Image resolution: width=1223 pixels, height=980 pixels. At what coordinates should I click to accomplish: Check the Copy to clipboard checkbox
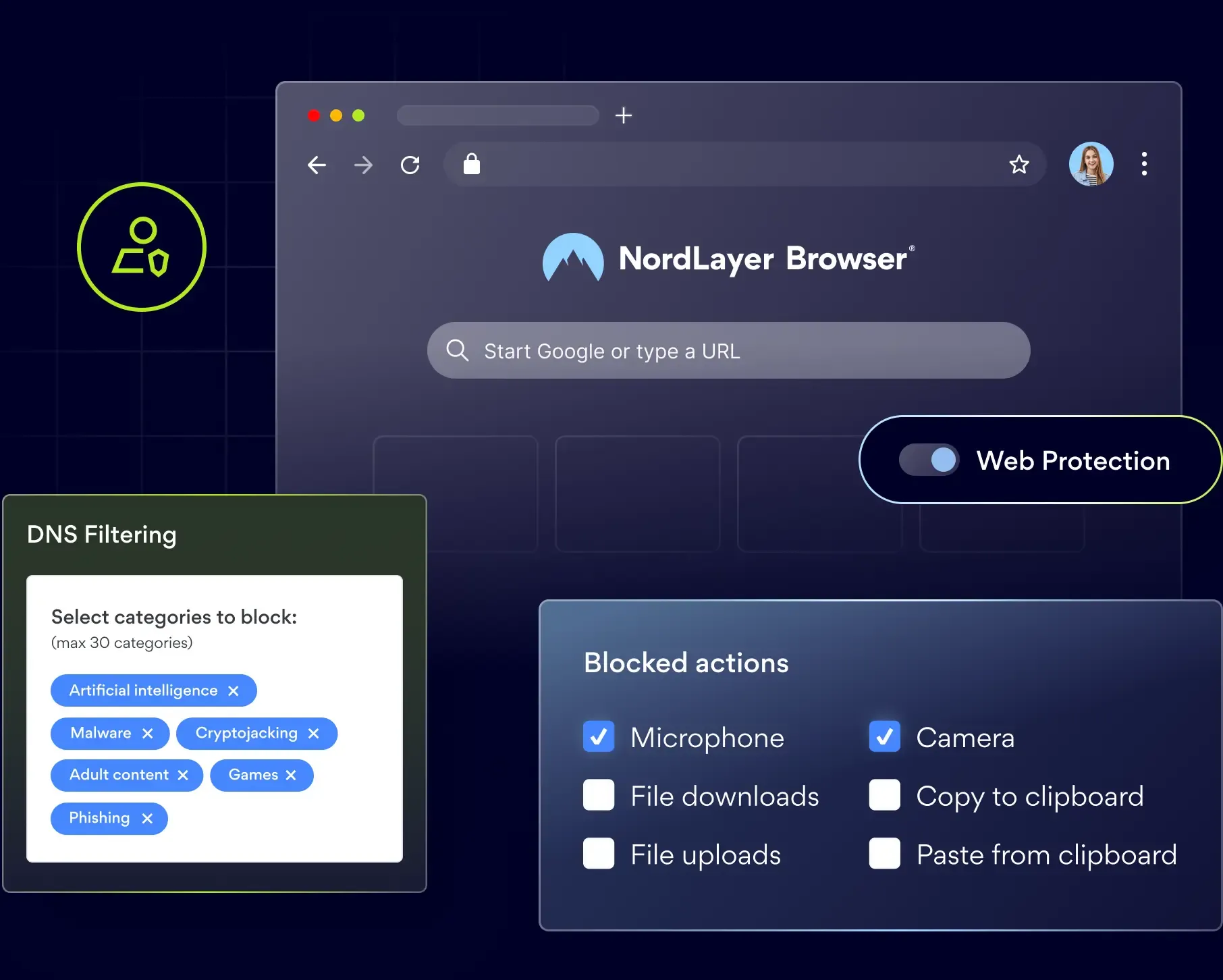click(885, 795)
